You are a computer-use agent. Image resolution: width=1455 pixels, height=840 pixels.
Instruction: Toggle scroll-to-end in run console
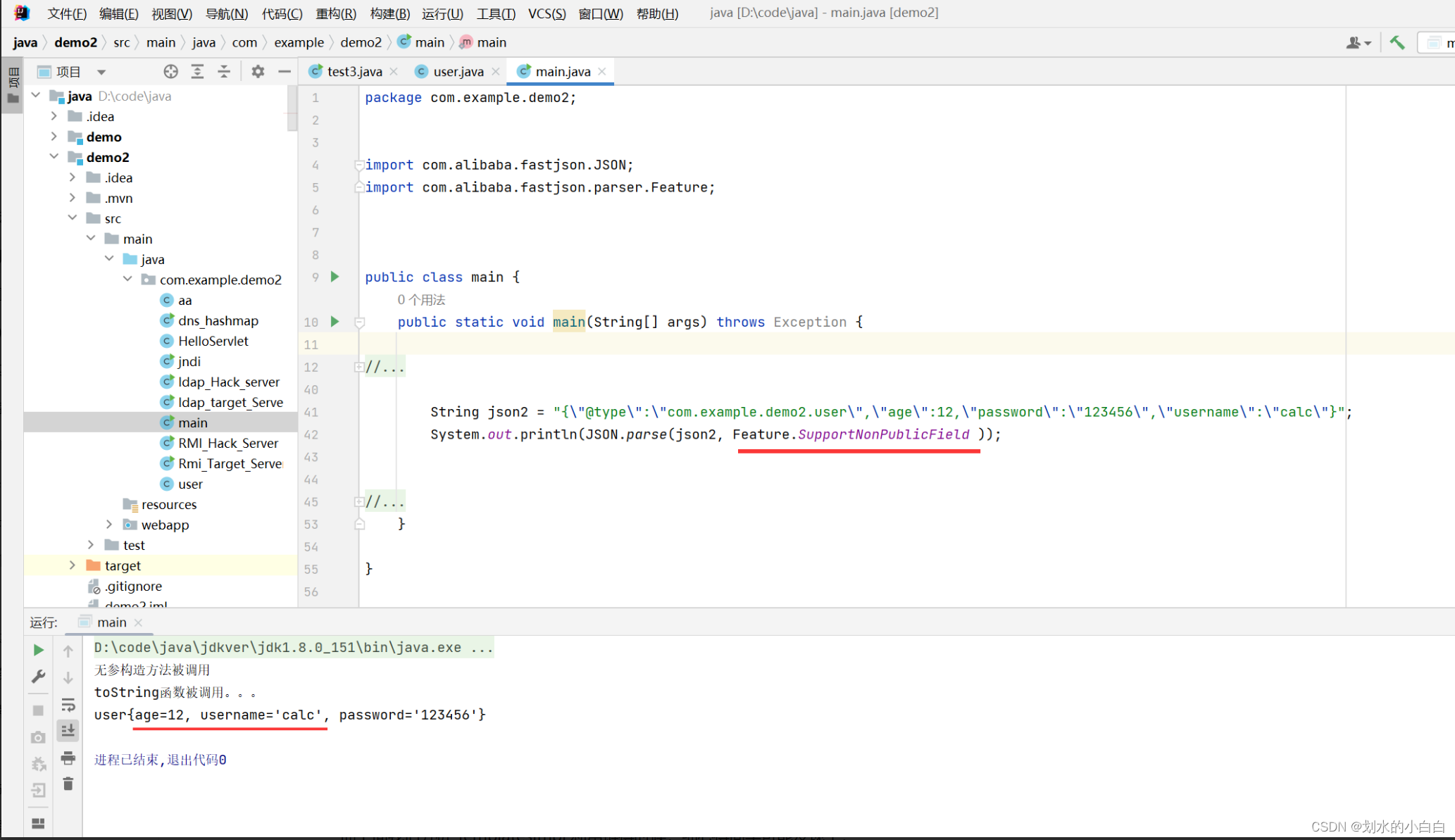[x=68, y=731]
